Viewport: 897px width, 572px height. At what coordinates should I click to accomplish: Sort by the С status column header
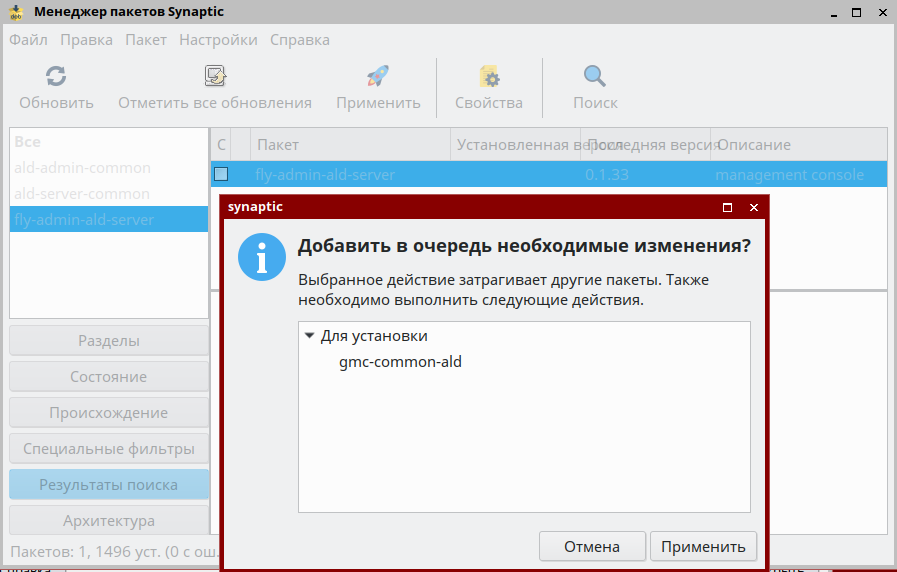coord(221,145)
